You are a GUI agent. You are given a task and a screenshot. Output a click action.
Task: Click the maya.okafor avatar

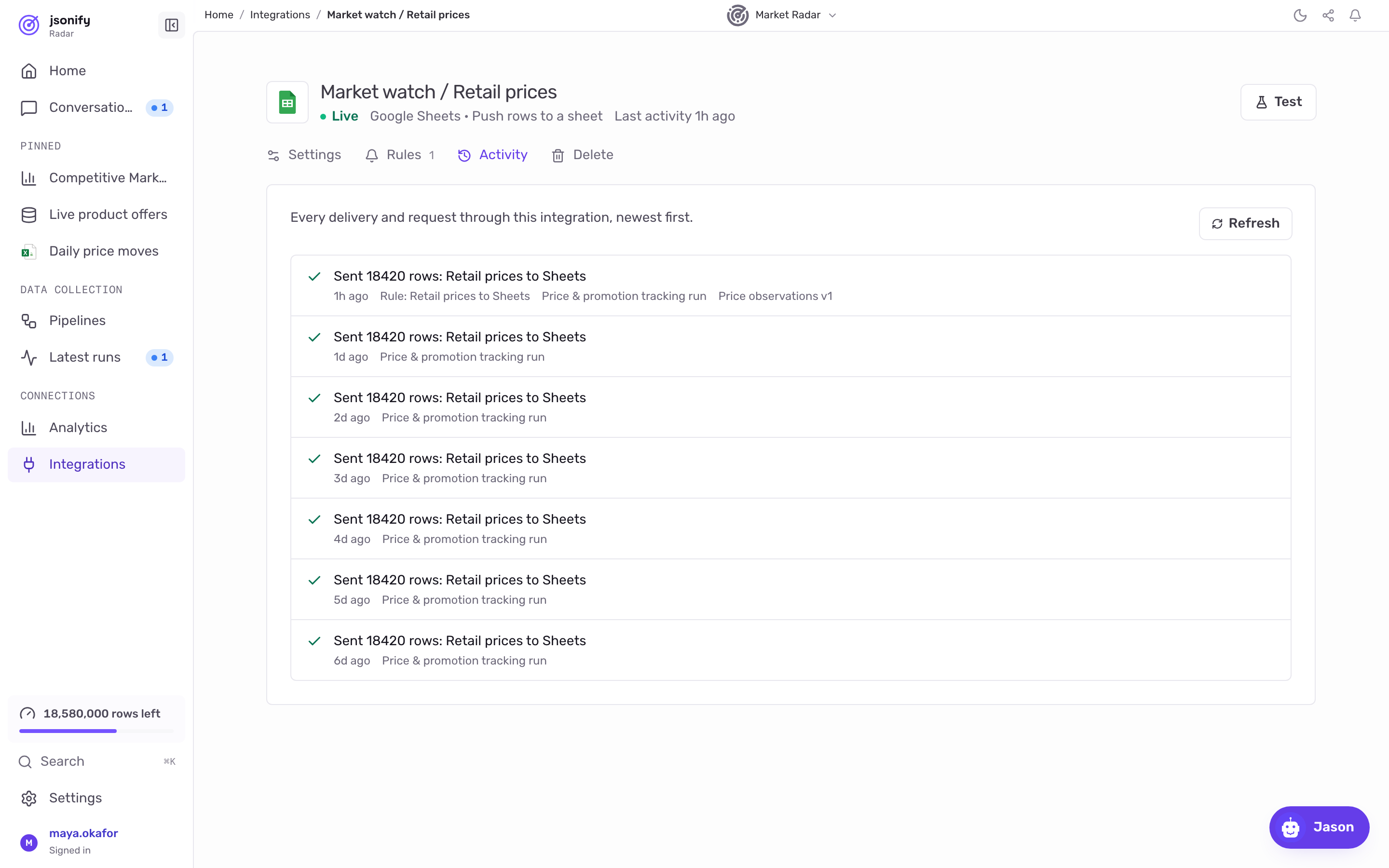pos(29,842)
